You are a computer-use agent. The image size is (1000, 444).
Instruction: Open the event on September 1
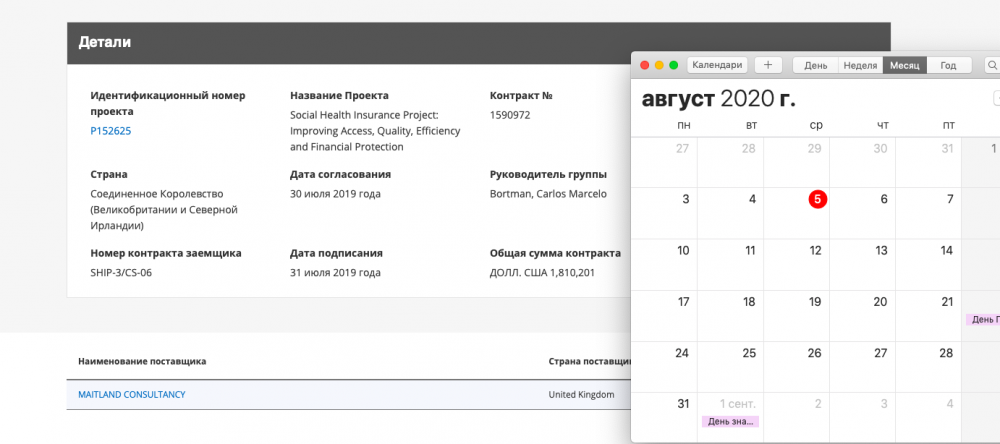(732, 421)
